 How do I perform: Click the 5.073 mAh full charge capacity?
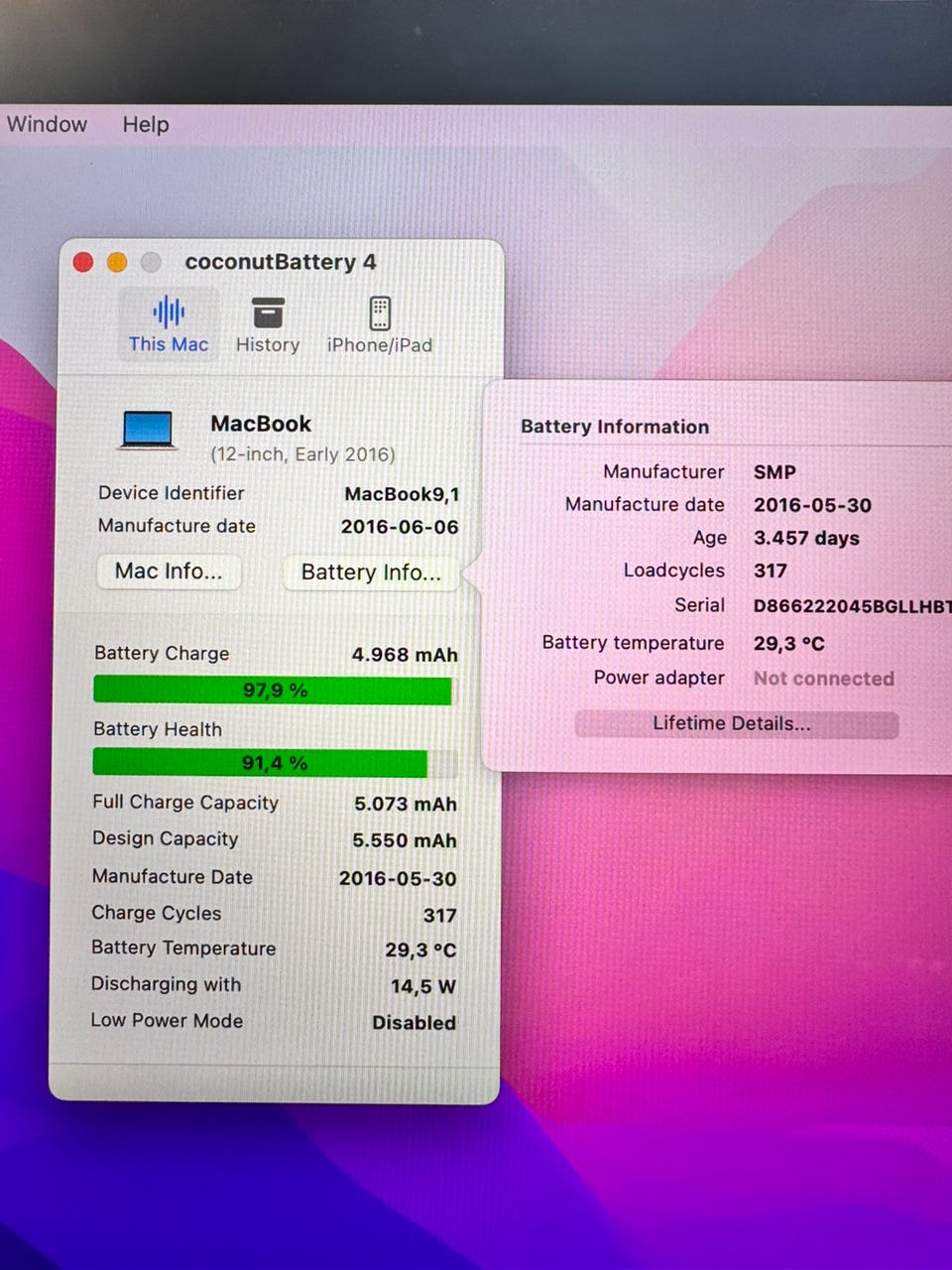406,804
